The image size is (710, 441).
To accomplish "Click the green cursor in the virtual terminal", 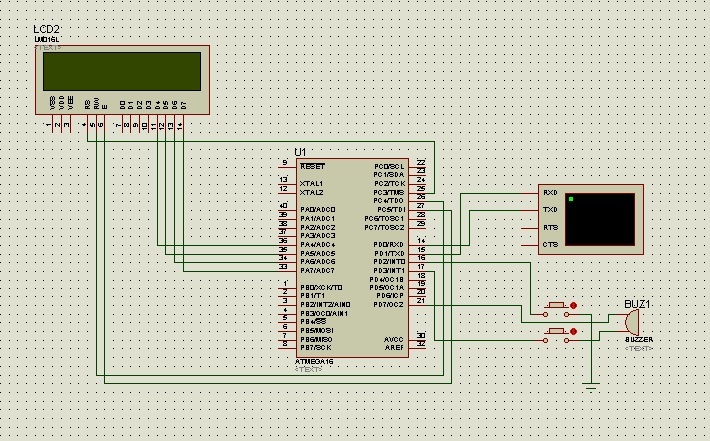I will tap(571, 199).
